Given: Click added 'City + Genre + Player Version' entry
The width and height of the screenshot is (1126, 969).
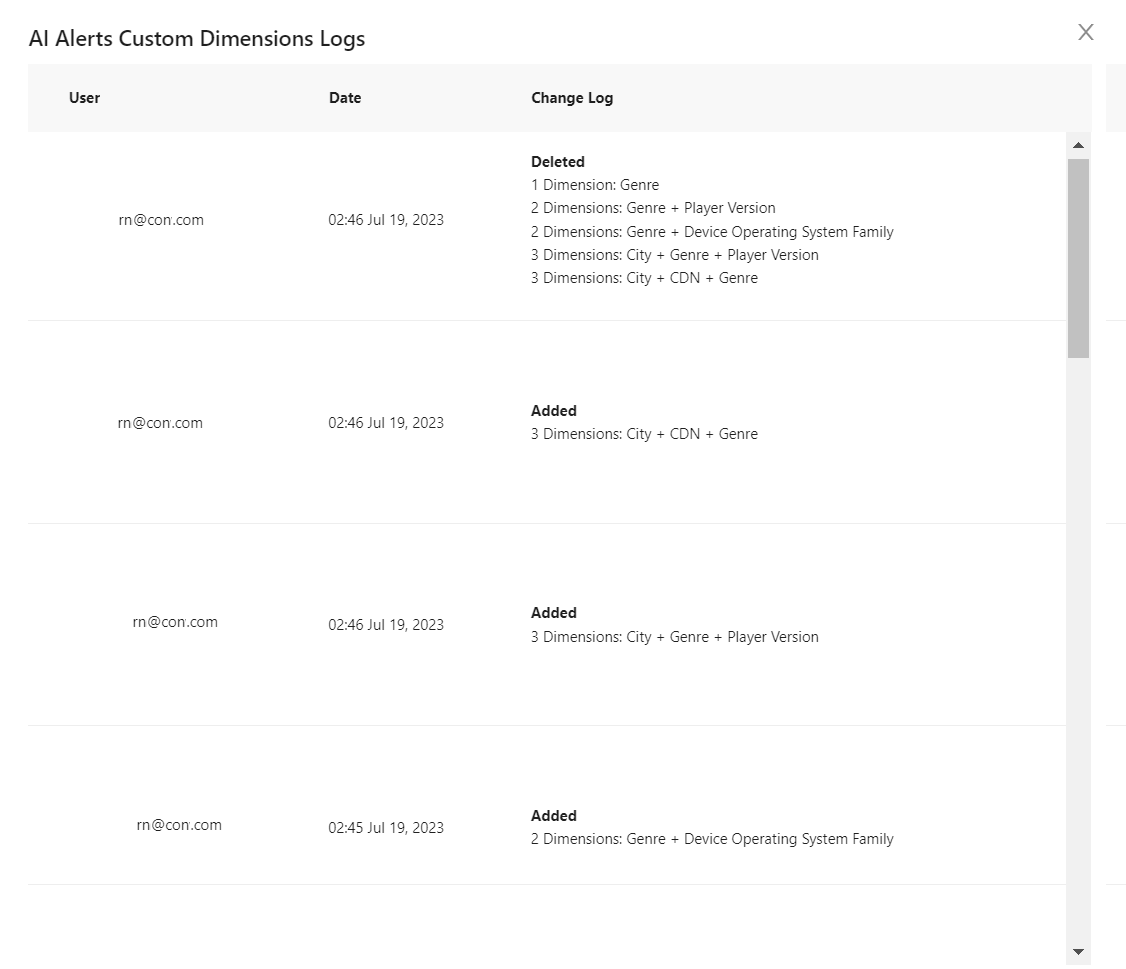Looking at the screenshot, I should coord(674,636).
